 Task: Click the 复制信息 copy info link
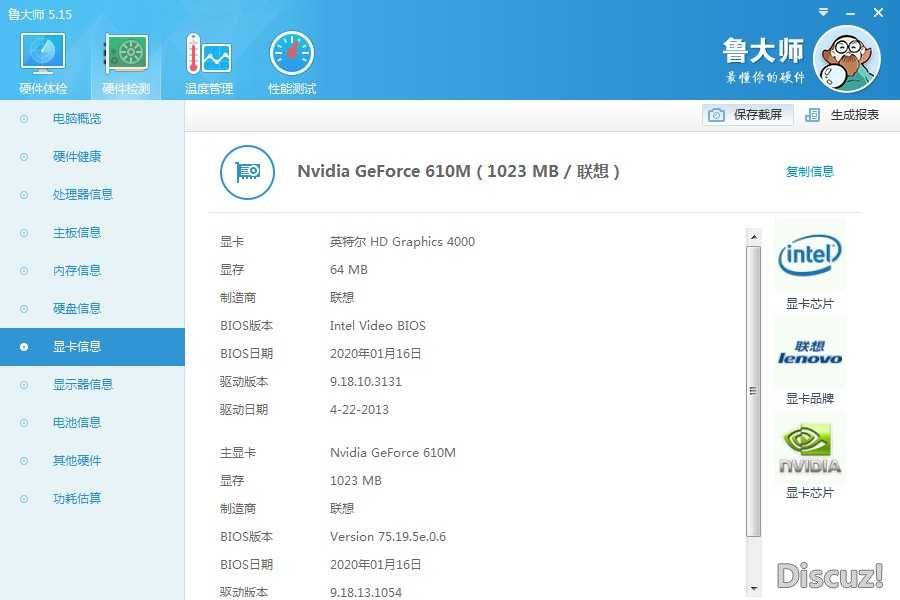809,171
